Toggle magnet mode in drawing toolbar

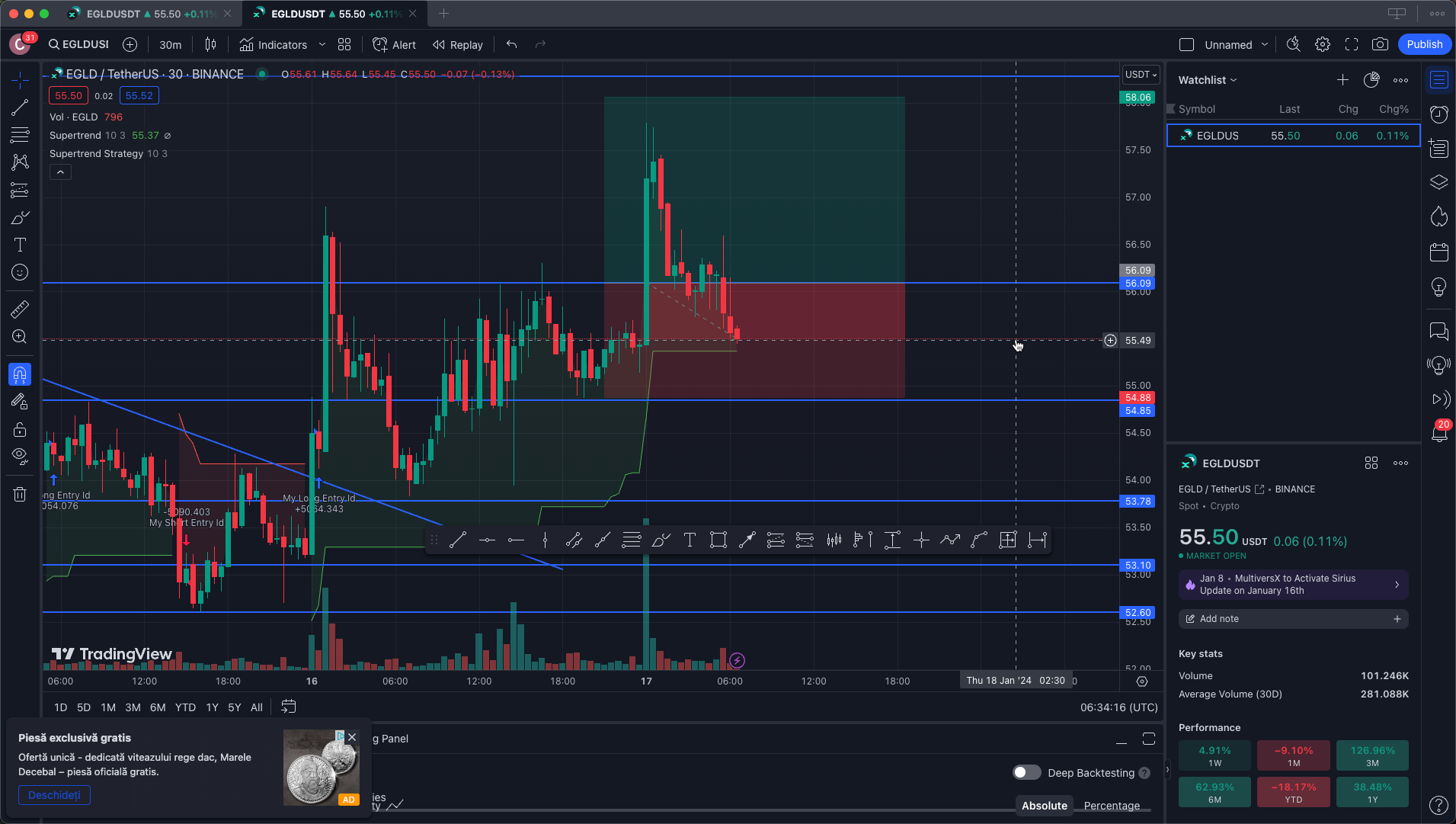tap(20, 374)
